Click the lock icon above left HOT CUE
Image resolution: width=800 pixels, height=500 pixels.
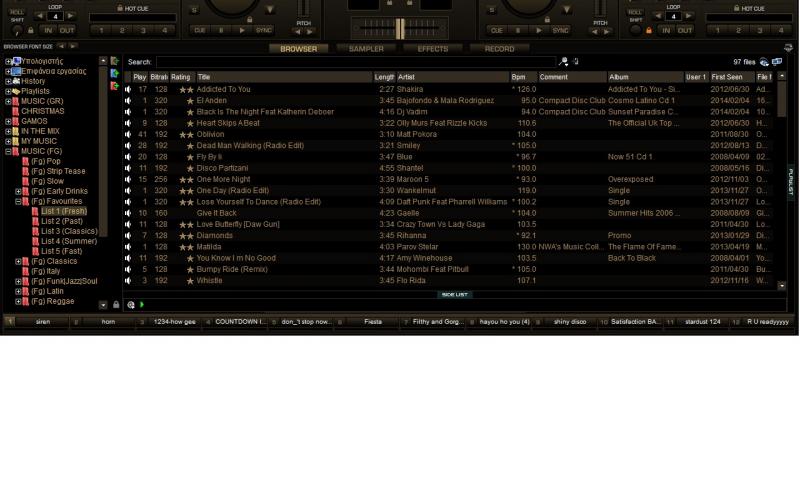[x=120, y=8]
